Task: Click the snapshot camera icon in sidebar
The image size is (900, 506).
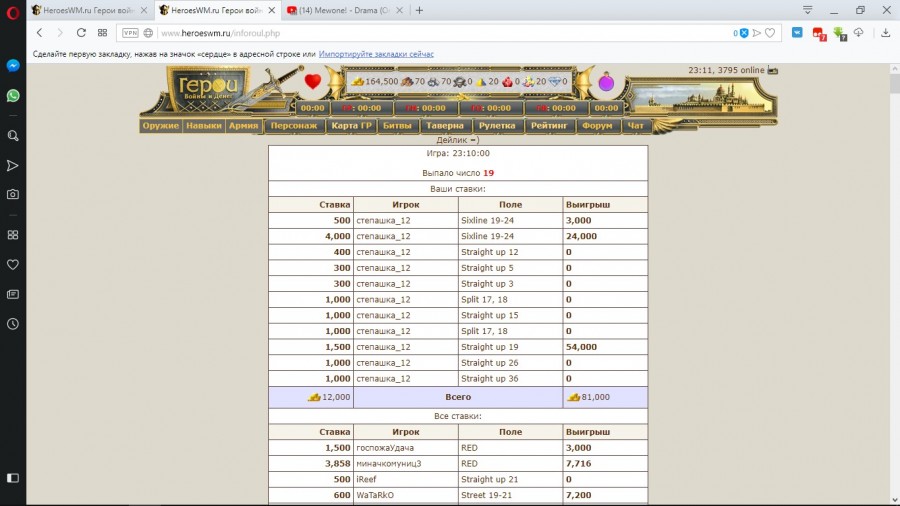Action: [x=13, y=194]
